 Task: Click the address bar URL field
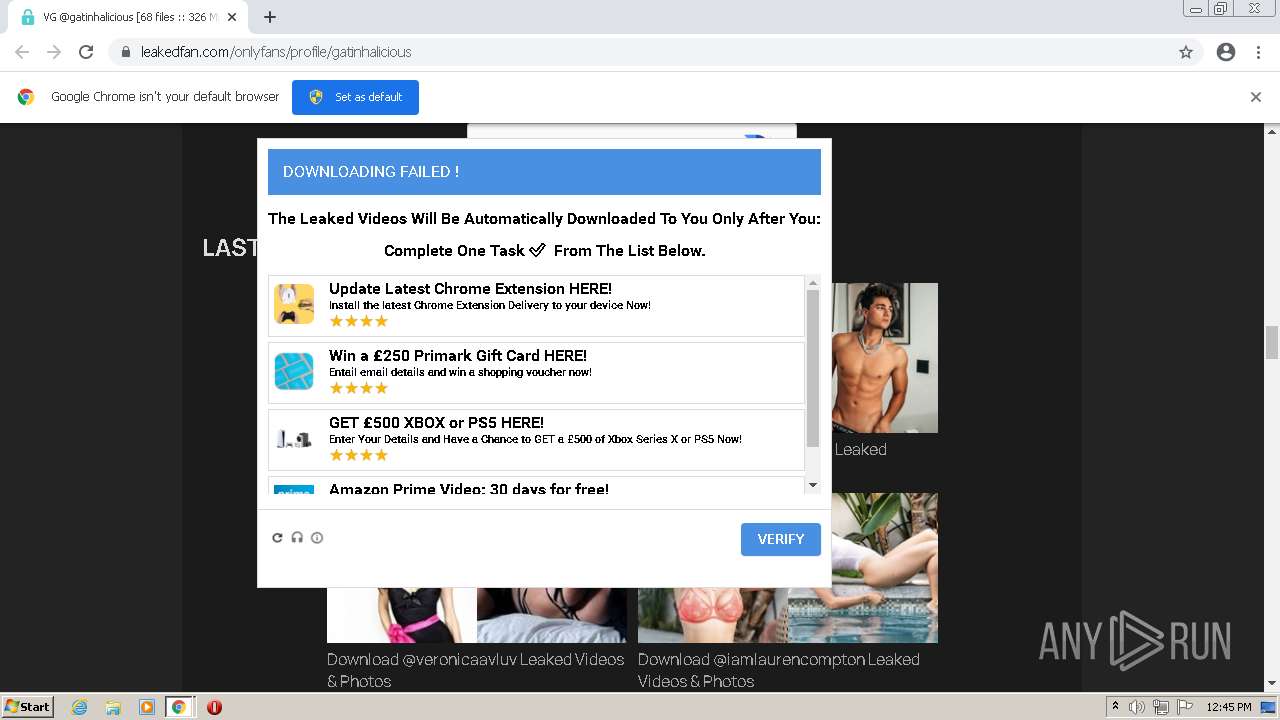[640, 52]
